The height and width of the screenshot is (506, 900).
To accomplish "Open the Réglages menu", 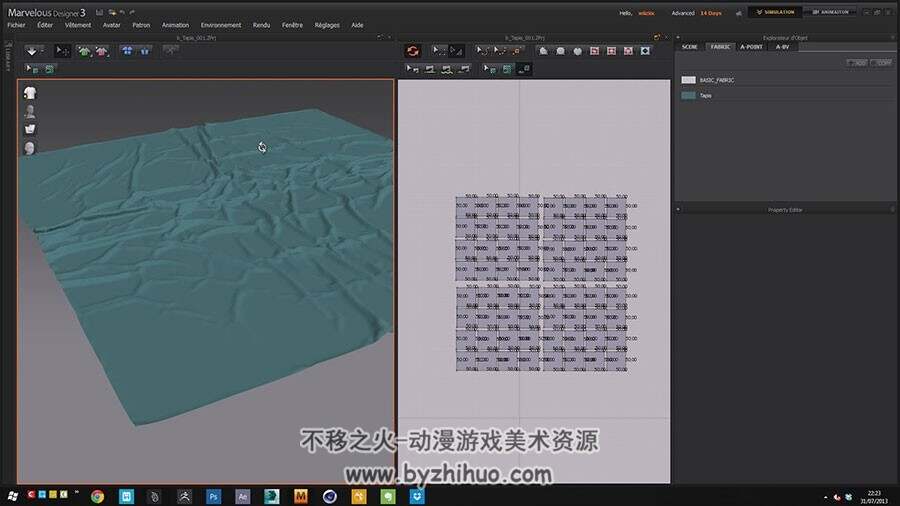I will pyautogui.click(x=327, y=25).
